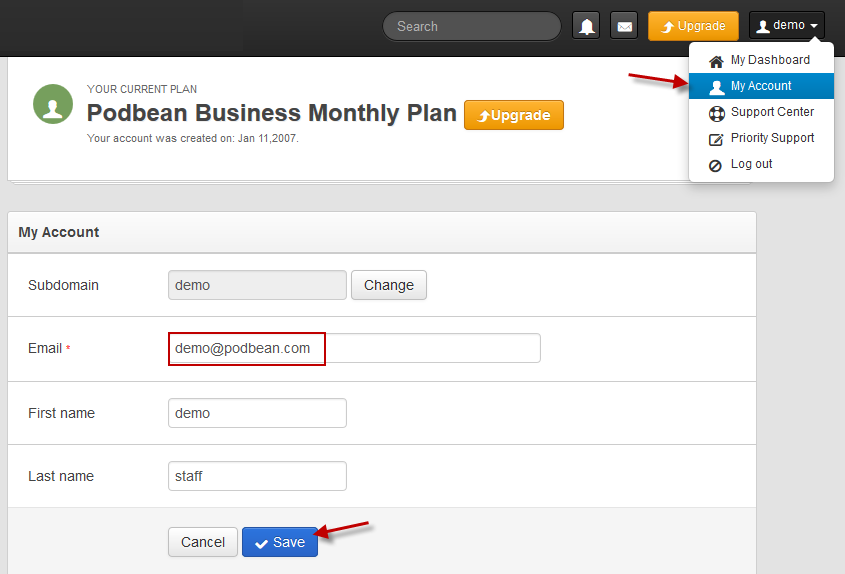Click into the First name field

point(257,413)
